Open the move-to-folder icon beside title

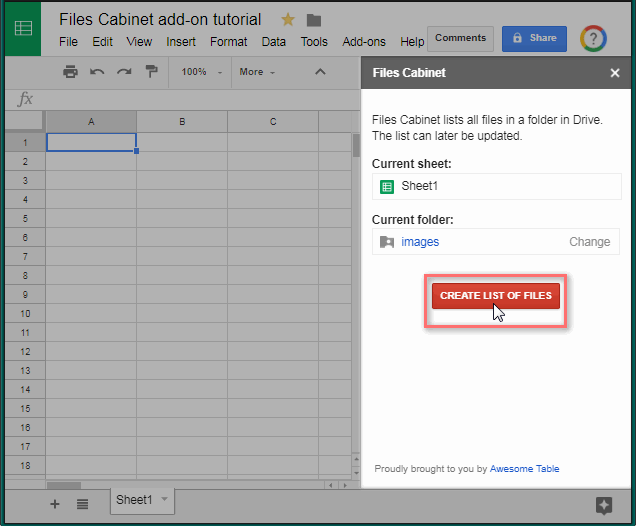point(314,20)
